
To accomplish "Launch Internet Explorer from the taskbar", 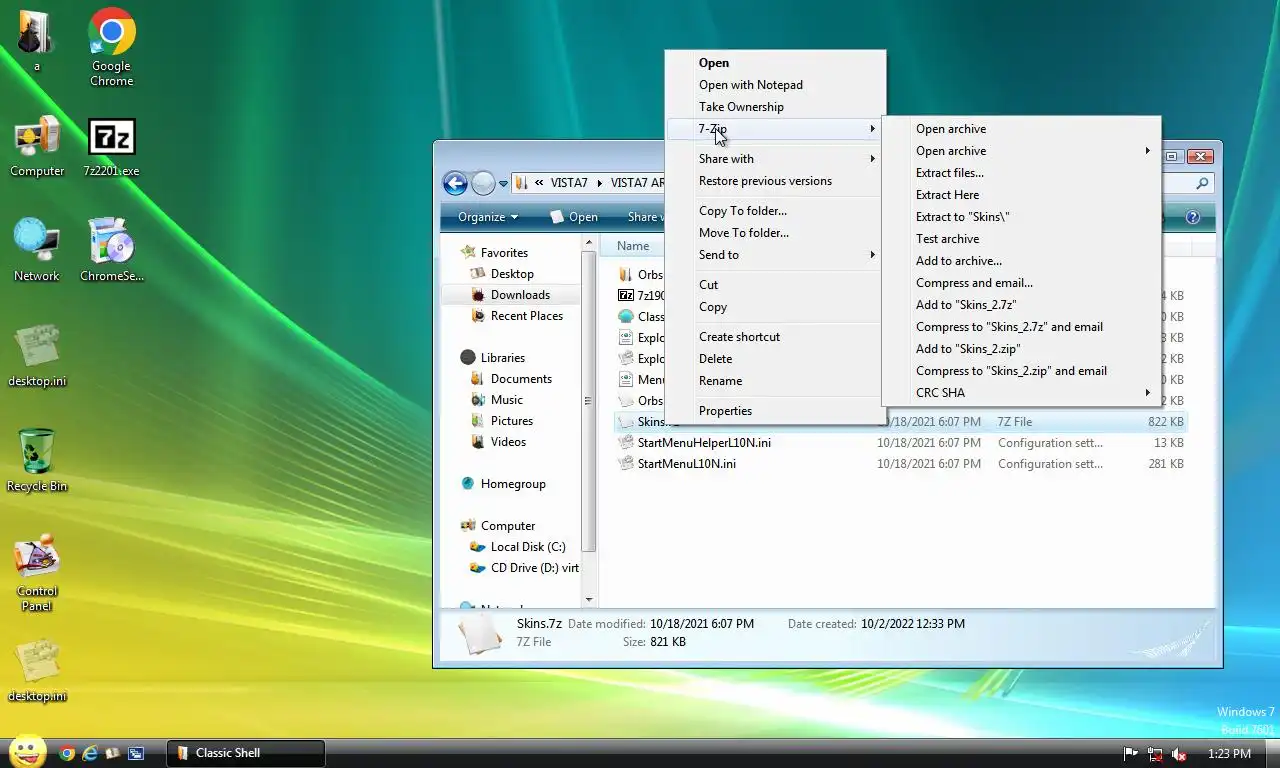I will pyautogui.click(x=90, y=753).
